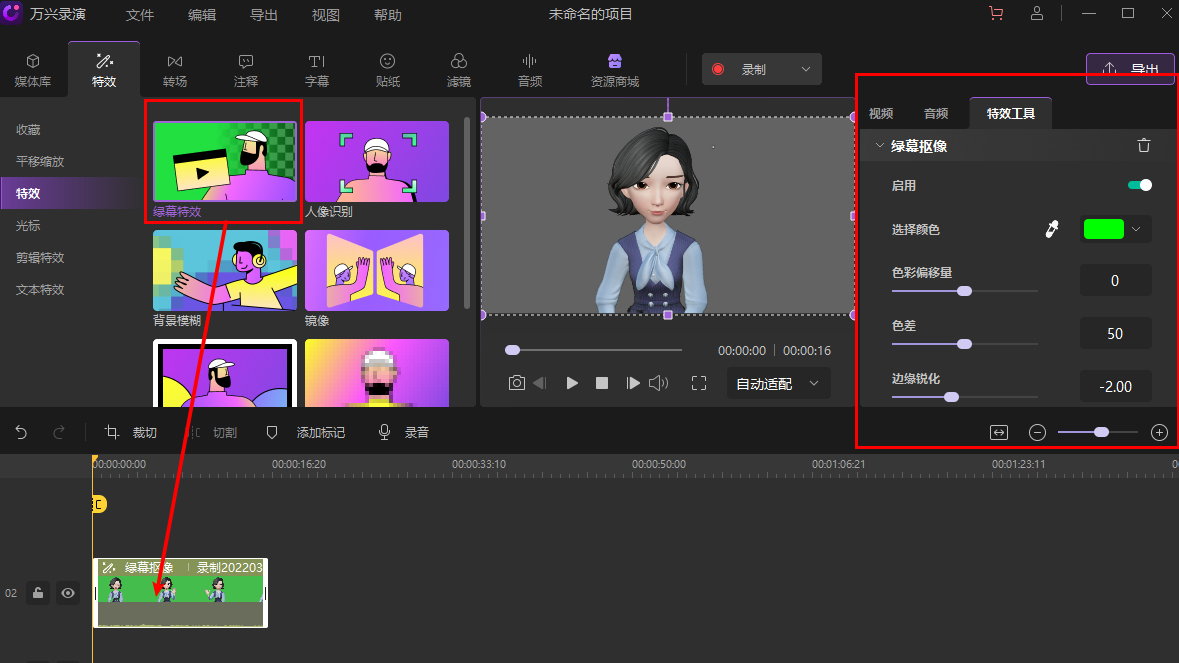Toggle track 02 visibility eye icon
Screen dimensions: 1179x663
(68, 593)
